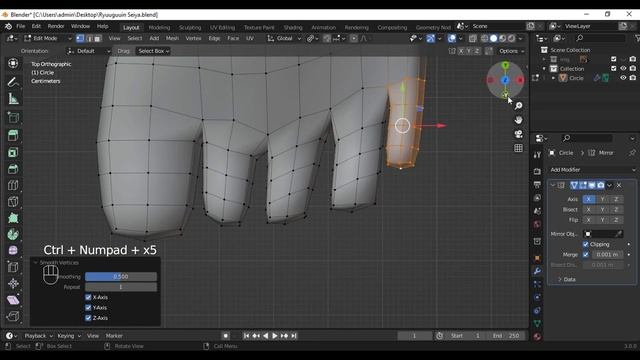
Task: Select the Loop Cut tool
Action: [x=13, y=185]
